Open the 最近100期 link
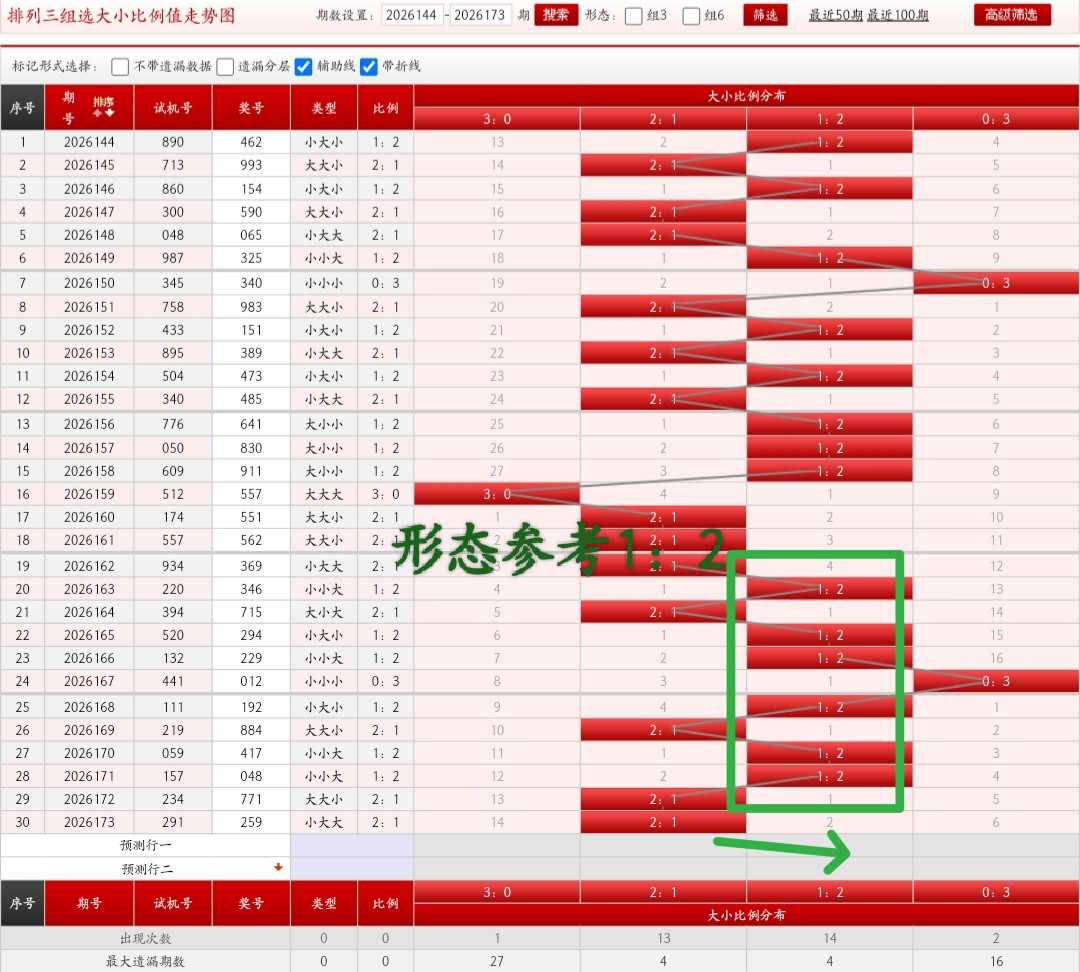 click(897, 15)
